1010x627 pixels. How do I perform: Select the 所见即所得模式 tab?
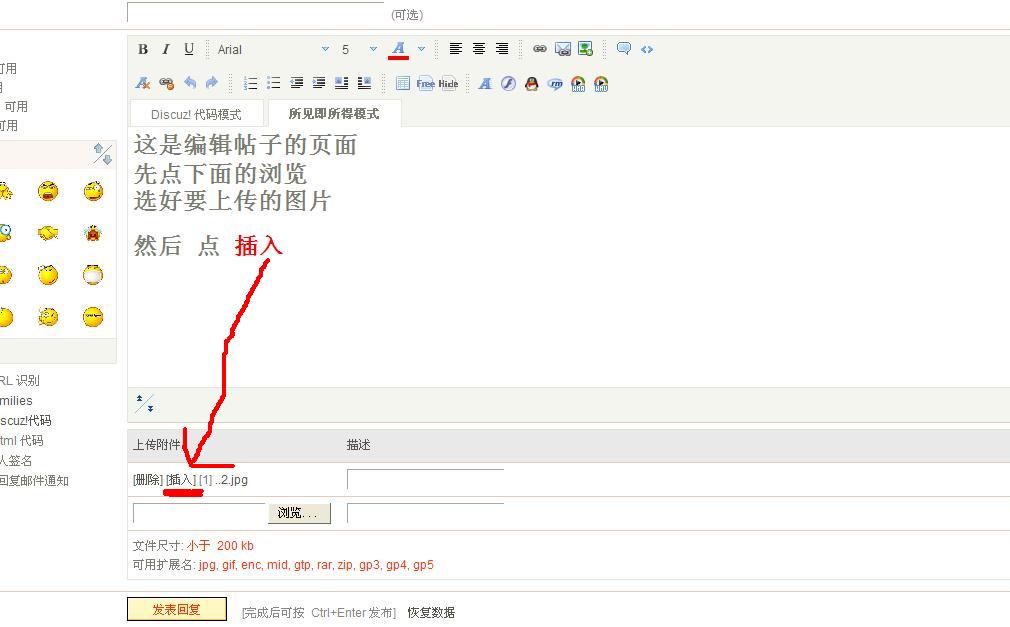pos(334,114)
